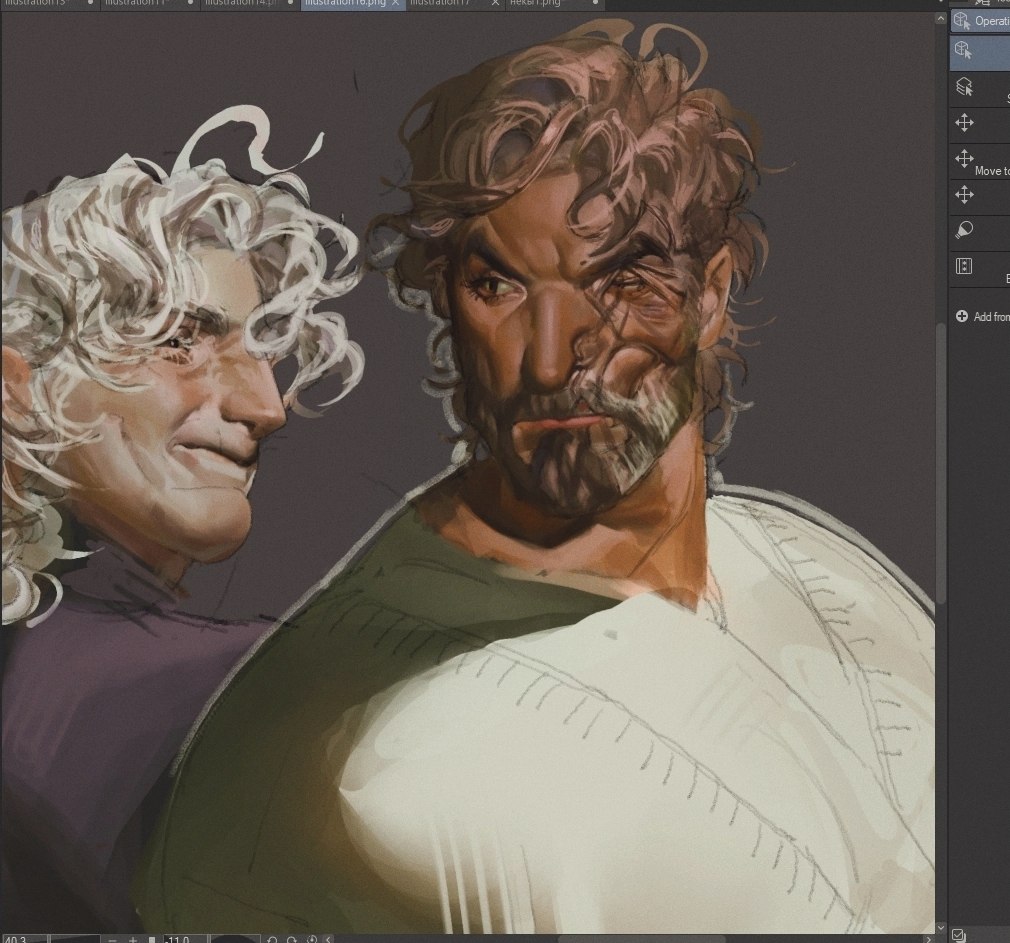Screen dimensions: 1010x943
Task: Click the fit-to-screen icon beside zoom plus
Action: tap(152, 940)
